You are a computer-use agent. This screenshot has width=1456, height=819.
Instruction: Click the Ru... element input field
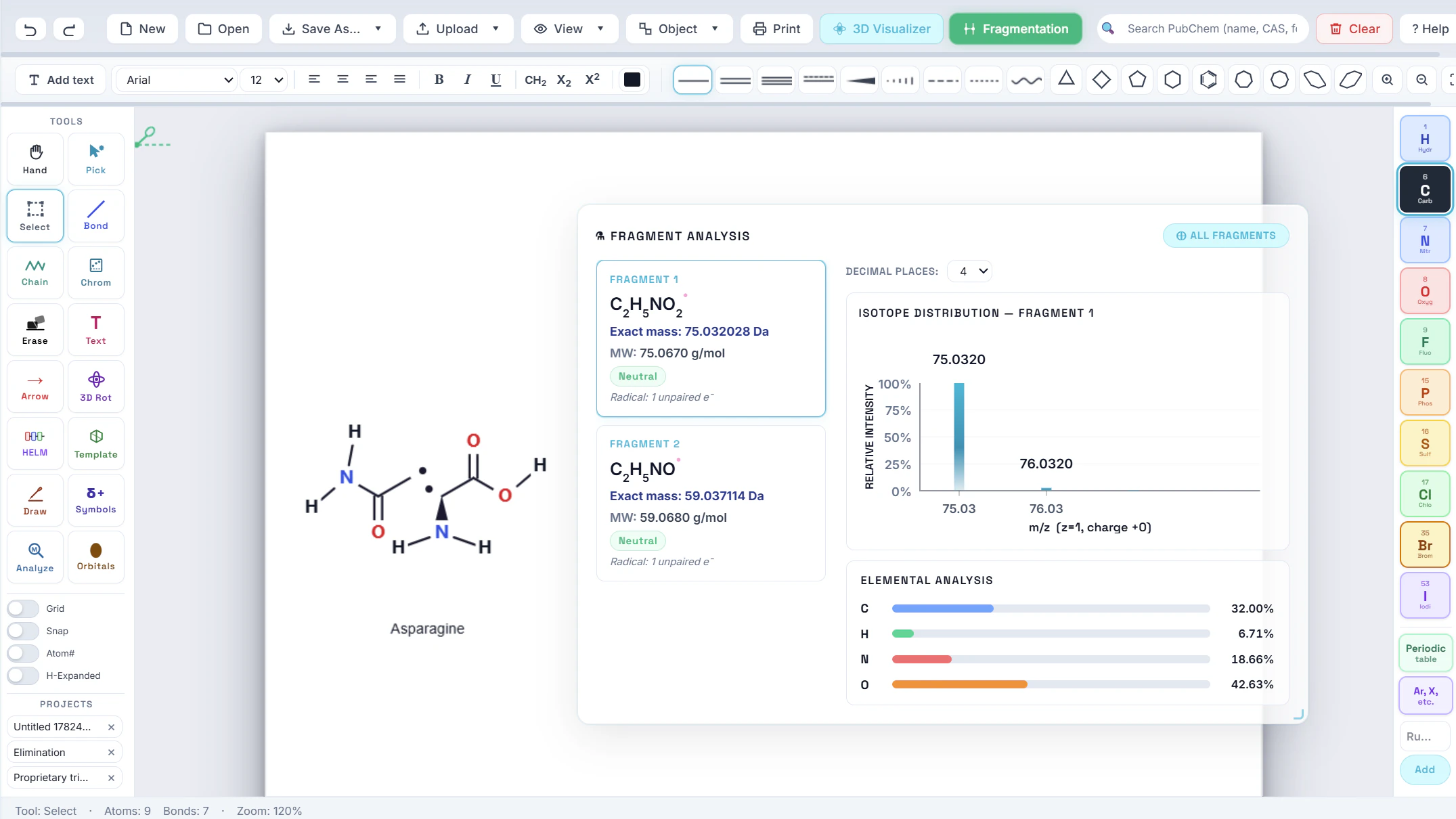point(1425,736)
